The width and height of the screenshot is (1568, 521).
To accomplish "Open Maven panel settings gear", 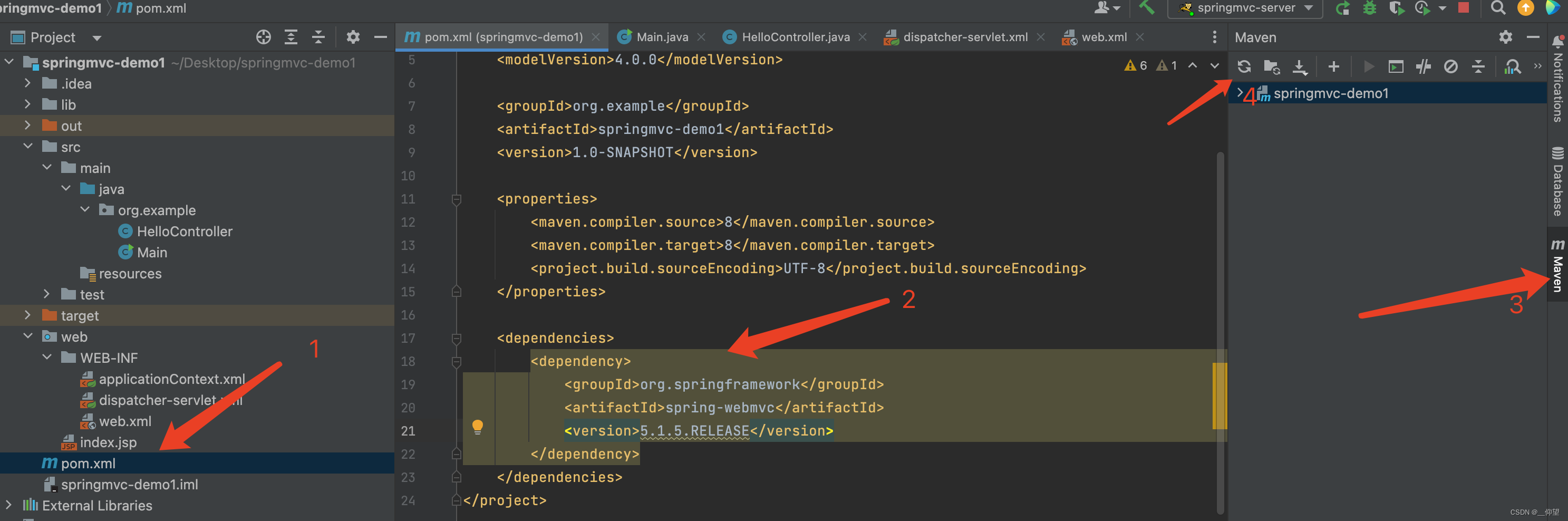I will pyautogui.click(x=1505, y=37).
